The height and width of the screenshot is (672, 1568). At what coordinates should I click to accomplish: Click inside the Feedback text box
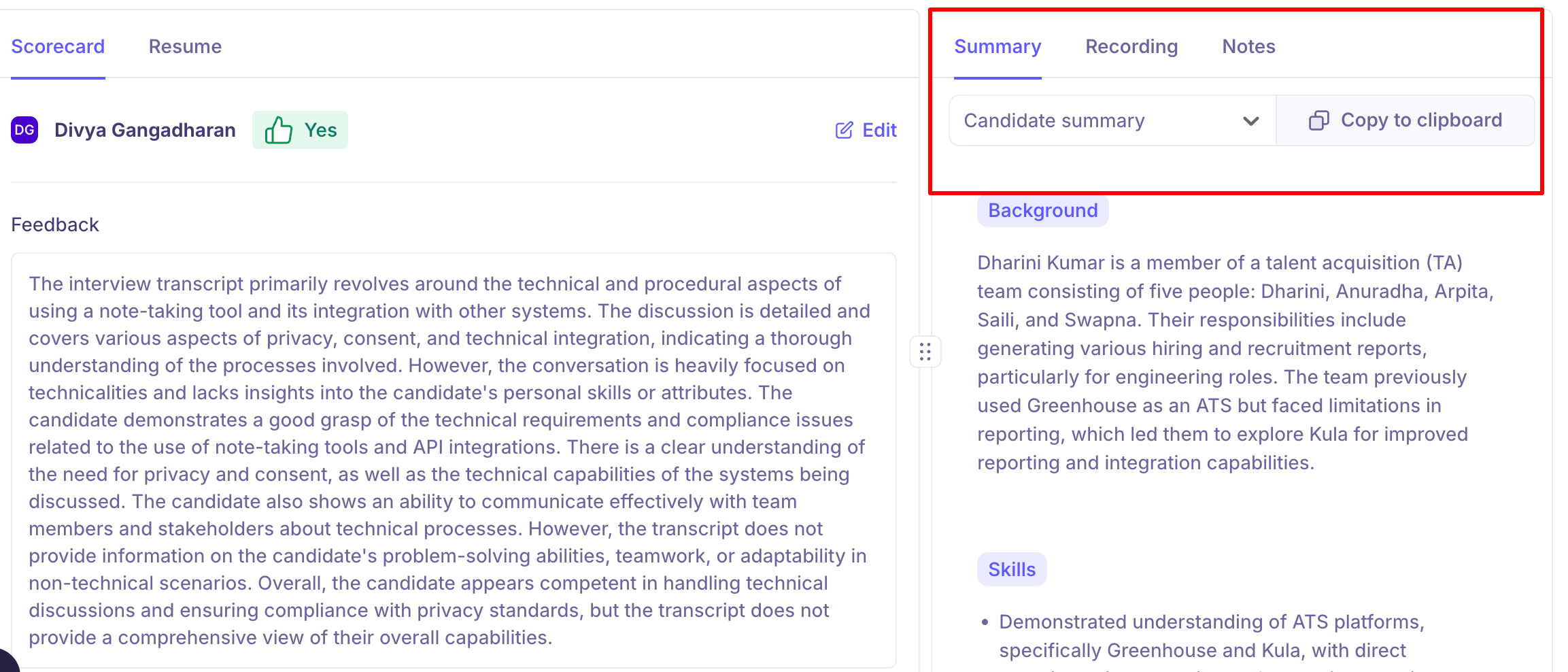454,460
